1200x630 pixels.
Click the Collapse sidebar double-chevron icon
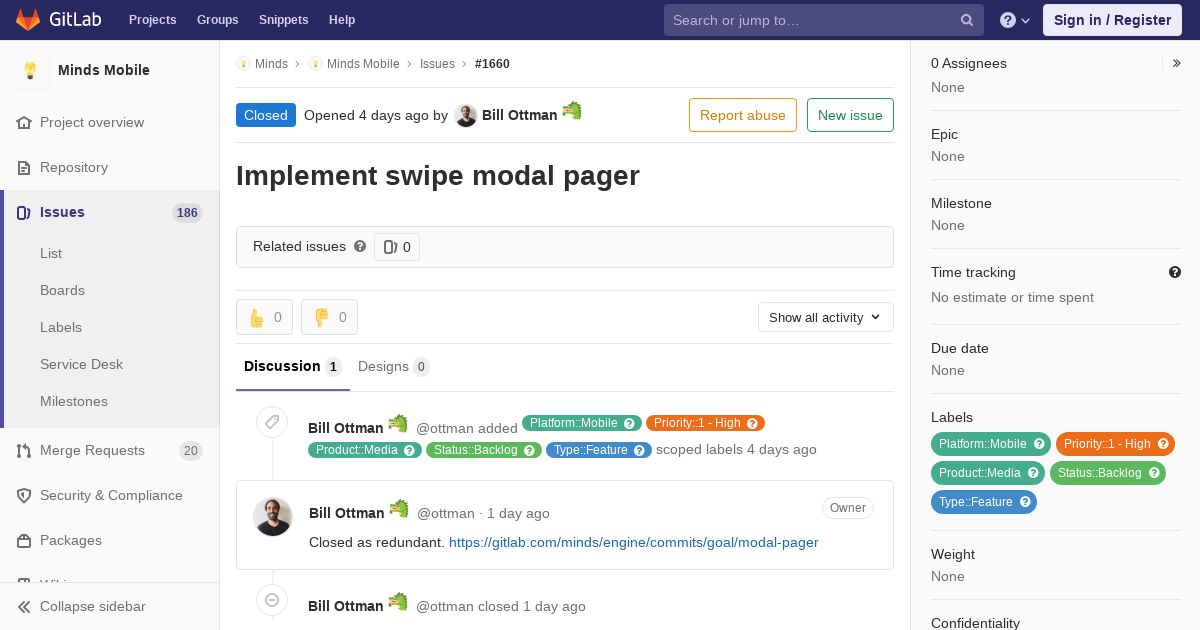(24, 606)
